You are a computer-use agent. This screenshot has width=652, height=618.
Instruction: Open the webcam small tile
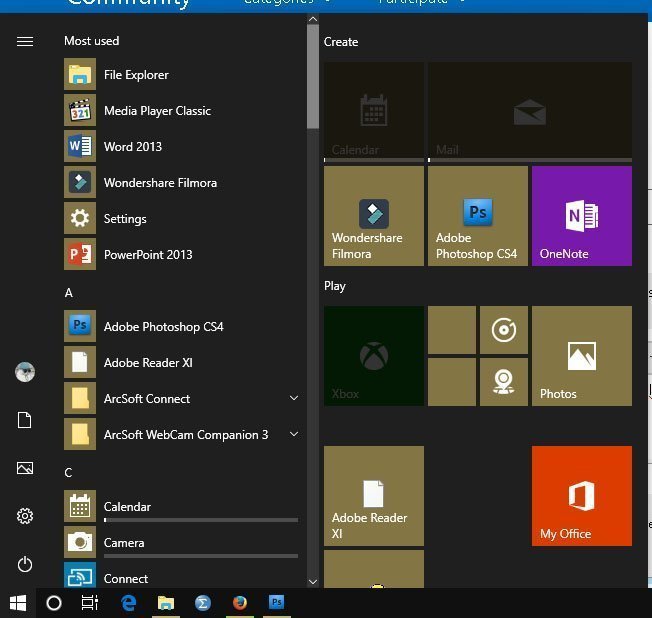coord(504,382)
